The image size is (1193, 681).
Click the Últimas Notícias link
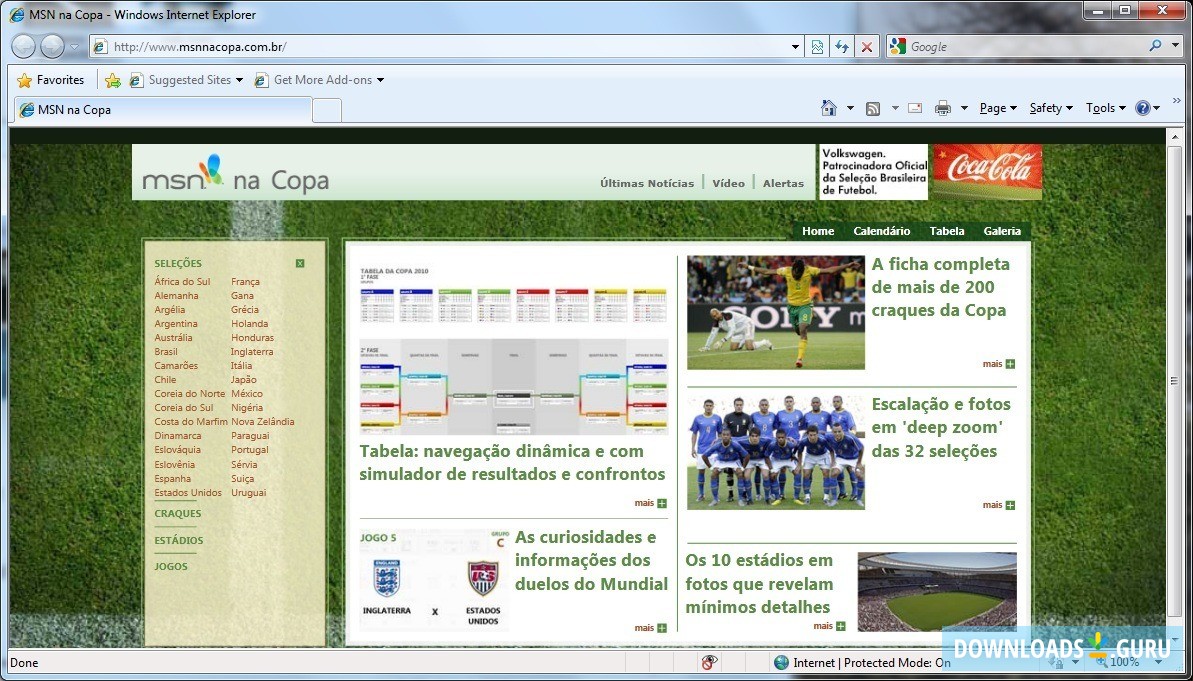[645, 183]
